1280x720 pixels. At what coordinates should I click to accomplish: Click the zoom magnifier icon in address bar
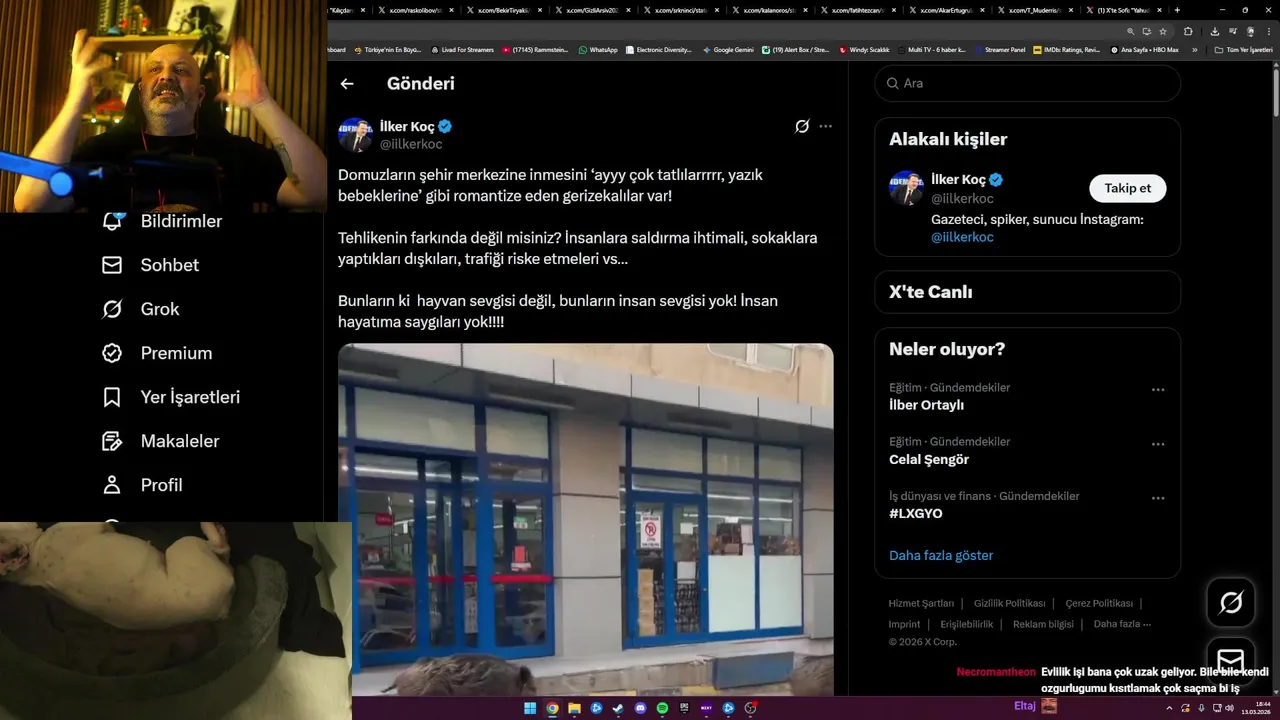point(1131,31)
